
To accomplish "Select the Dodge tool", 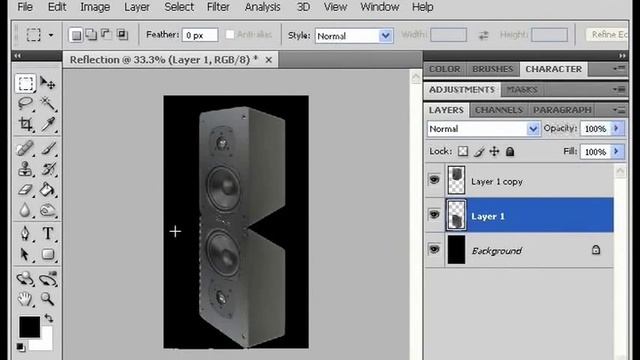I will point(47,210).
